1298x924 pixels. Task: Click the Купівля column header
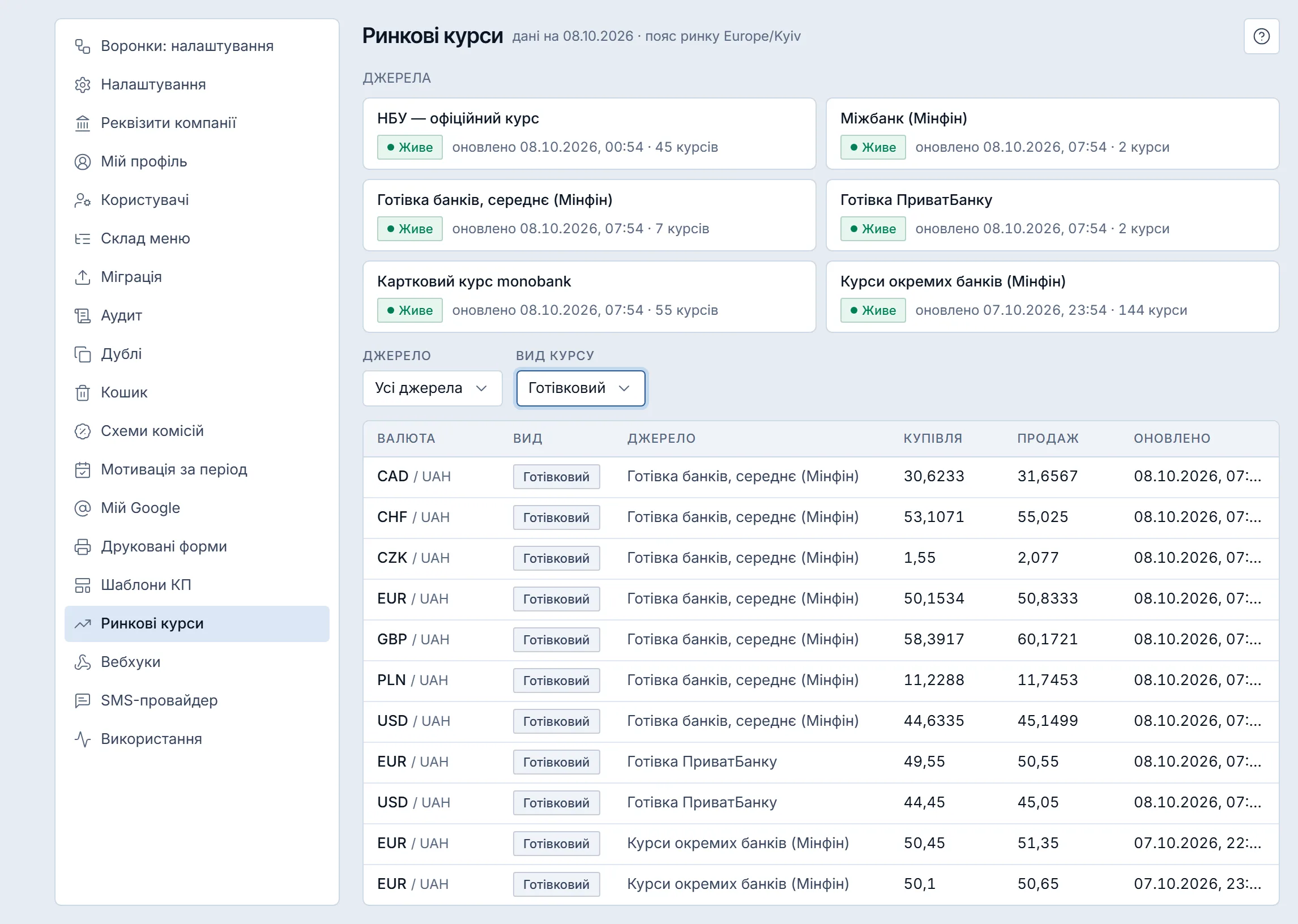click(933, 438)
